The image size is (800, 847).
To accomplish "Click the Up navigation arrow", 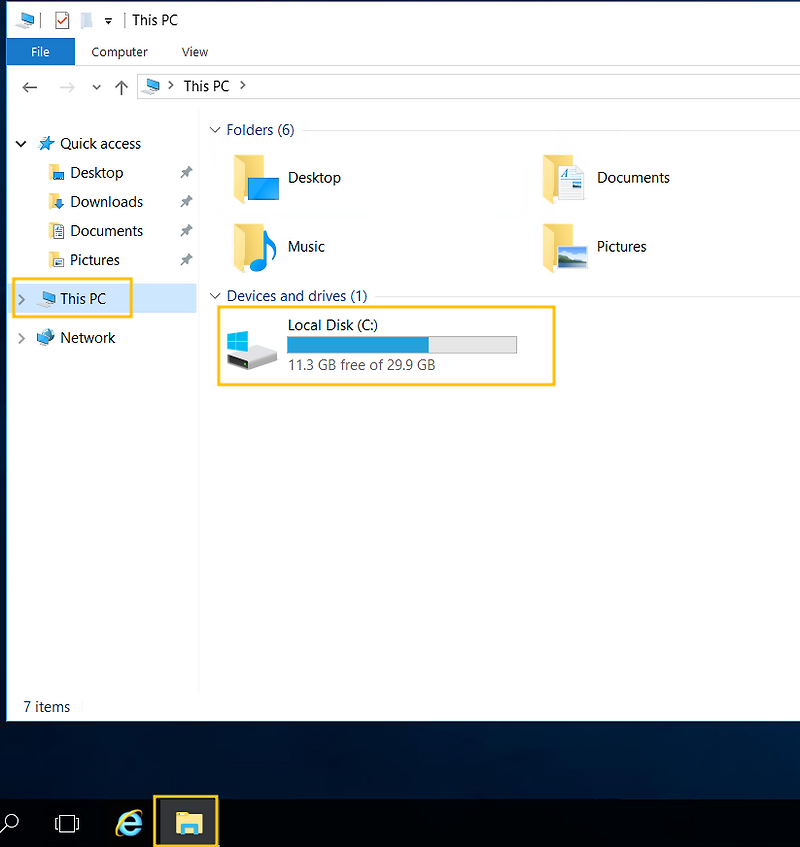I will pos(121,87).
